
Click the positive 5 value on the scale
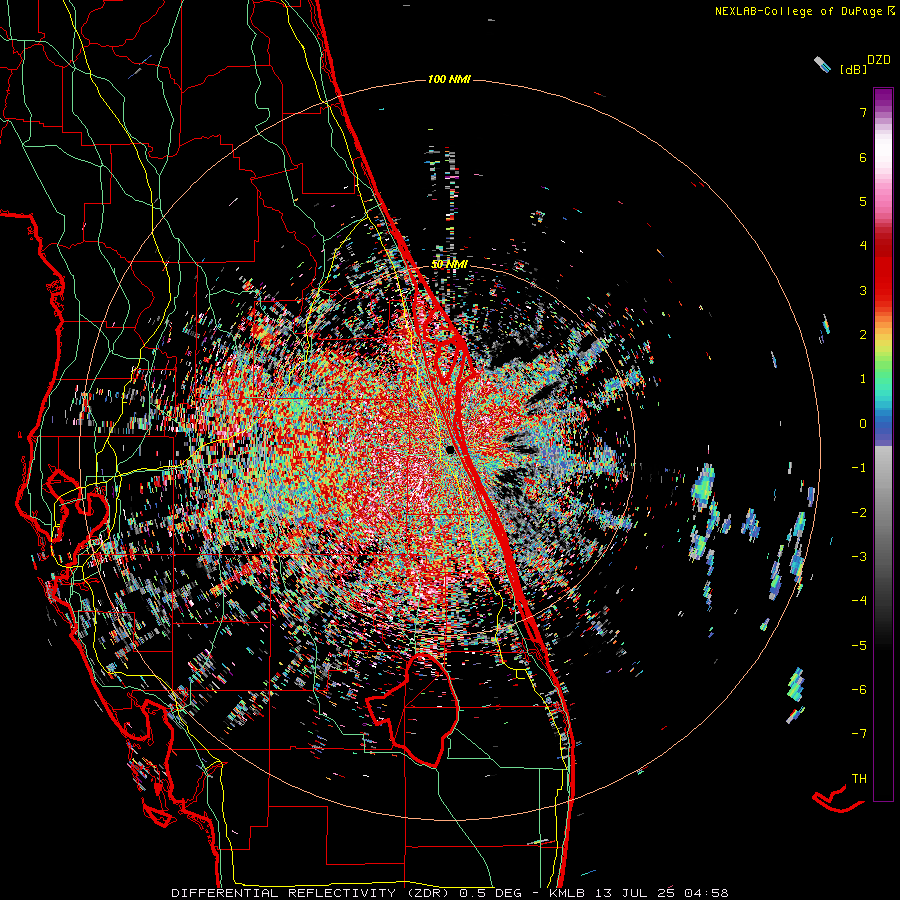(863, 201)
